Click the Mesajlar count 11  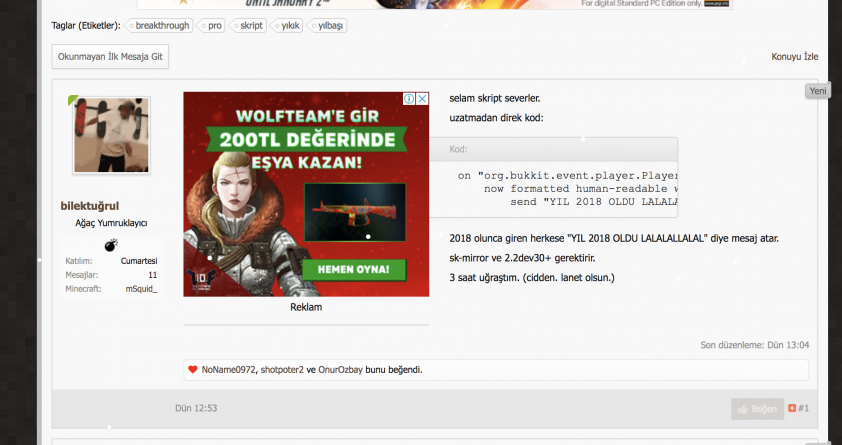(x=153, y=275)
